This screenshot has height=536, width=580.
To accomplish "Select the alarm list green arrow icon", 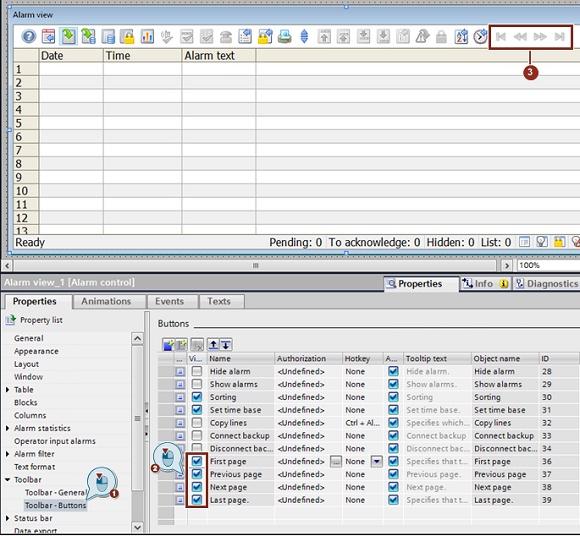I will point(68,37).
